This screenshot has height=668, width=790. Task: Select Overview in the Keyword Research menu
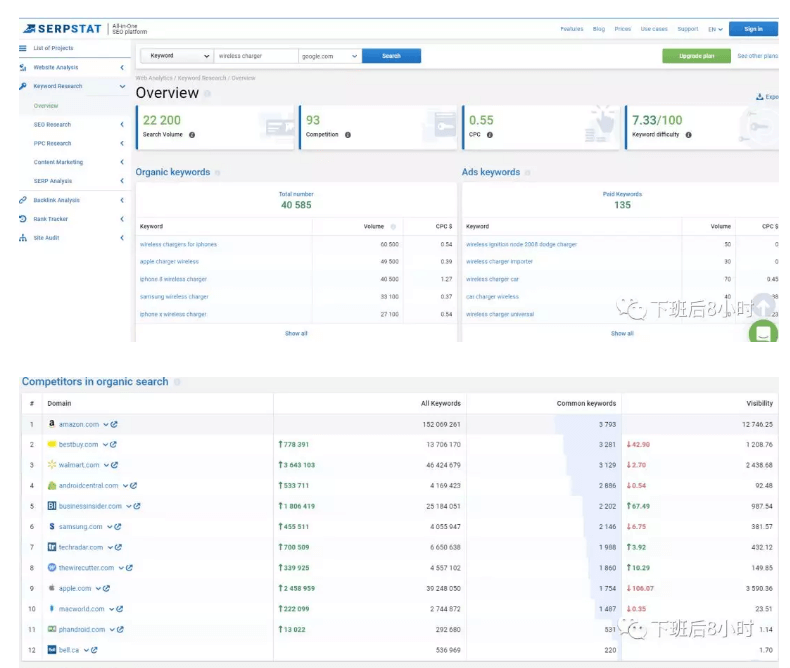pyautogui.click(x=46, y=105)
